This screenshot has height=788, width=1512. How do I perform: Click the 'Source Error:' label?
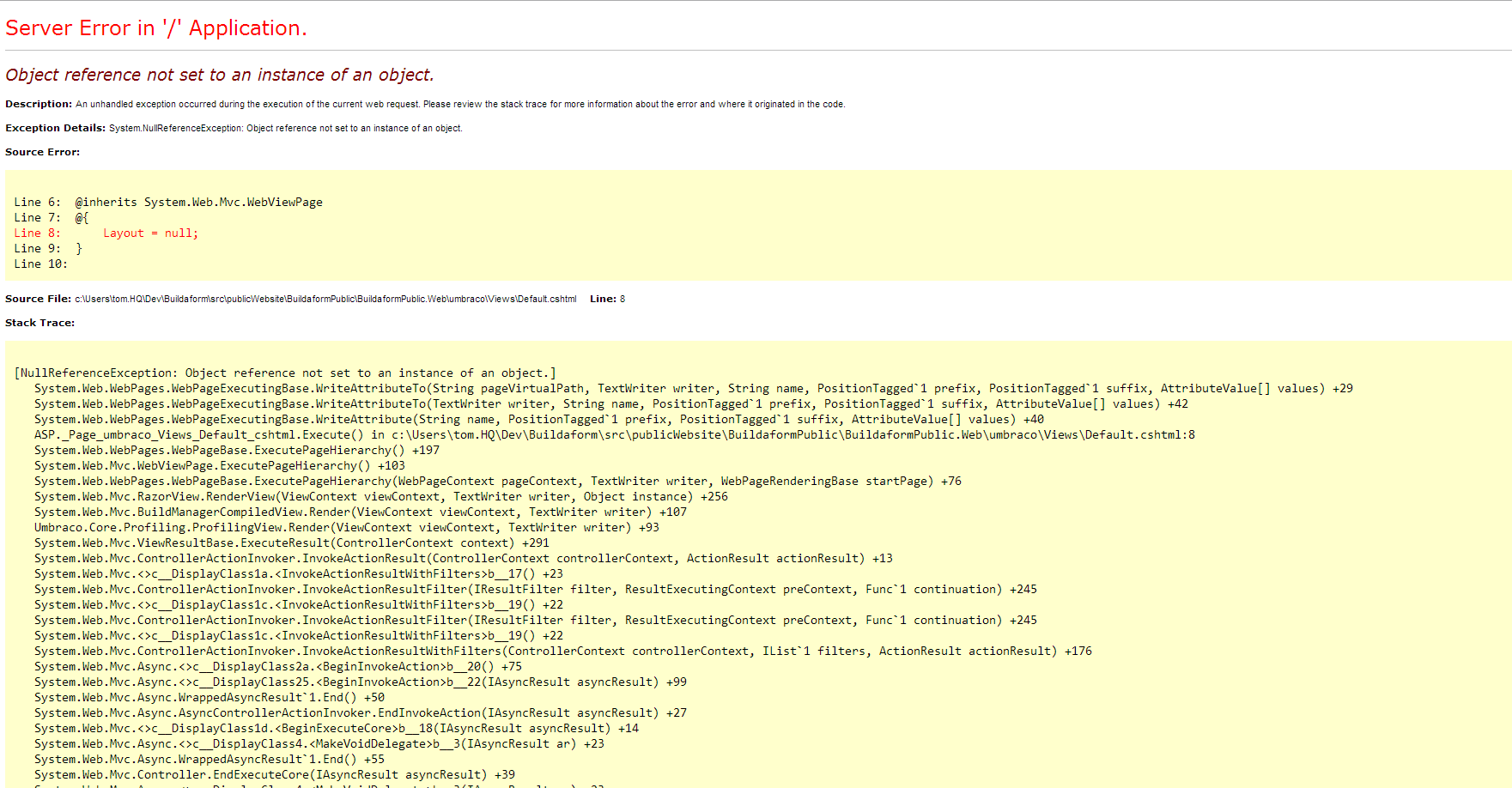click(42, 152)
